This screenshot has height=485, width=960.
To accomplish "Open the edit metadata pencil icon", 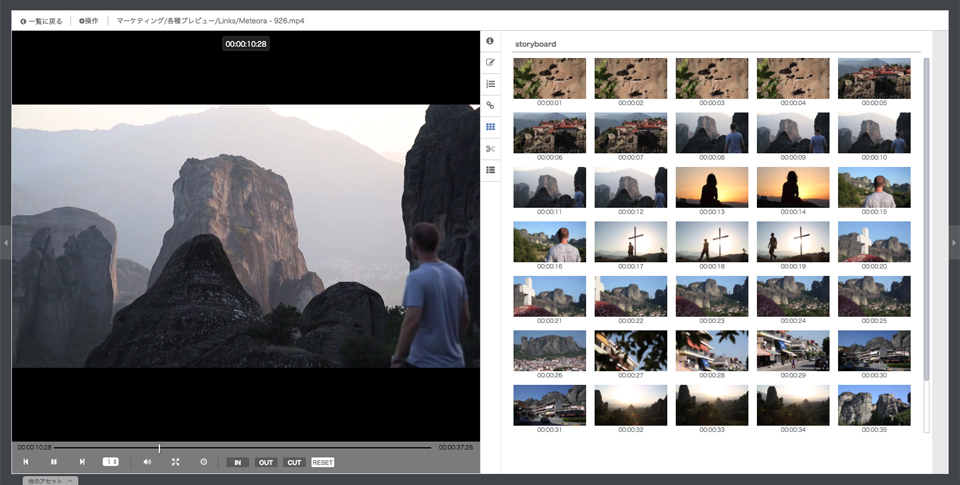I will click(x=490, y=62).
